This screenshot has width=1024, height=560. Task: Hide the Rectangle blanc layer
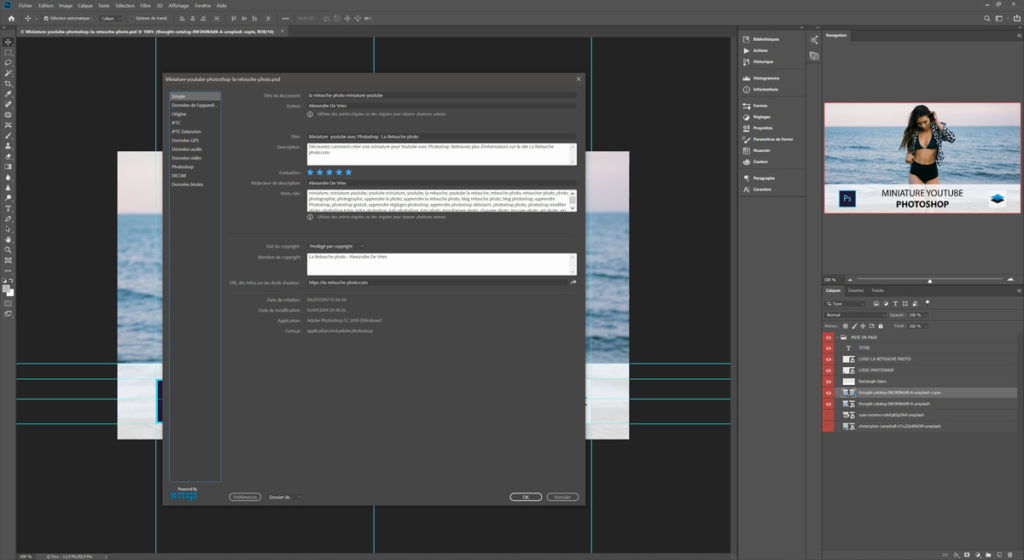tap(828, 382)
